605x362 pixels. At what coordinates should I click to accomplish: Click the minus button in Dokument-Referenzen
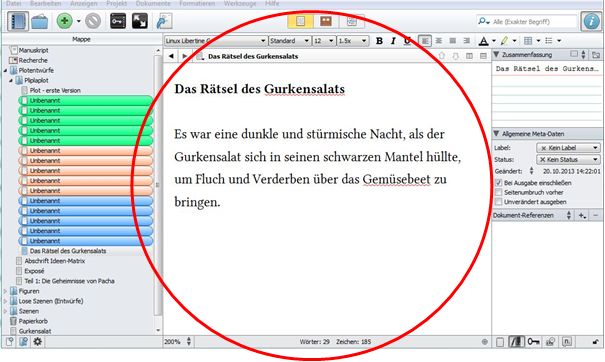596,215
